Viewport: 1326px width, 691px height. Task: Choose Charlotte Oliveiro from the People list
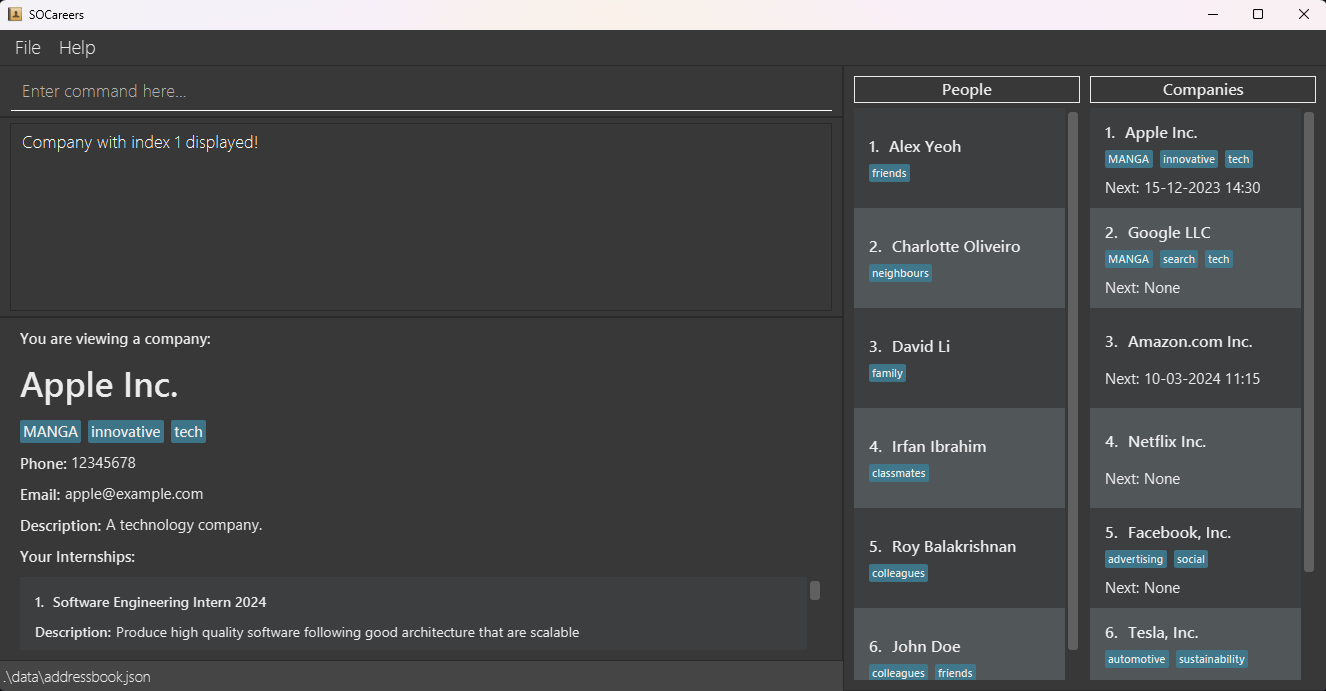(958, 258)
